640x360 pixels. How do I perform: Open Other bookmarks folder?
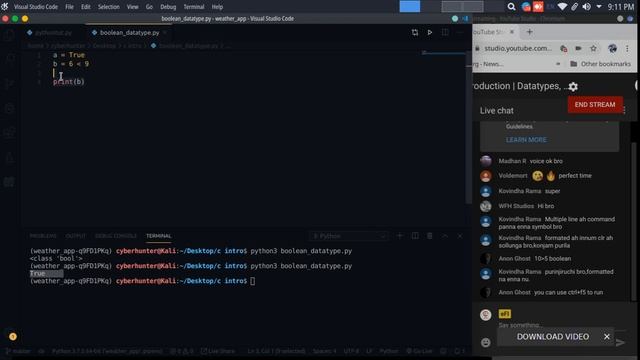[600, 64]
